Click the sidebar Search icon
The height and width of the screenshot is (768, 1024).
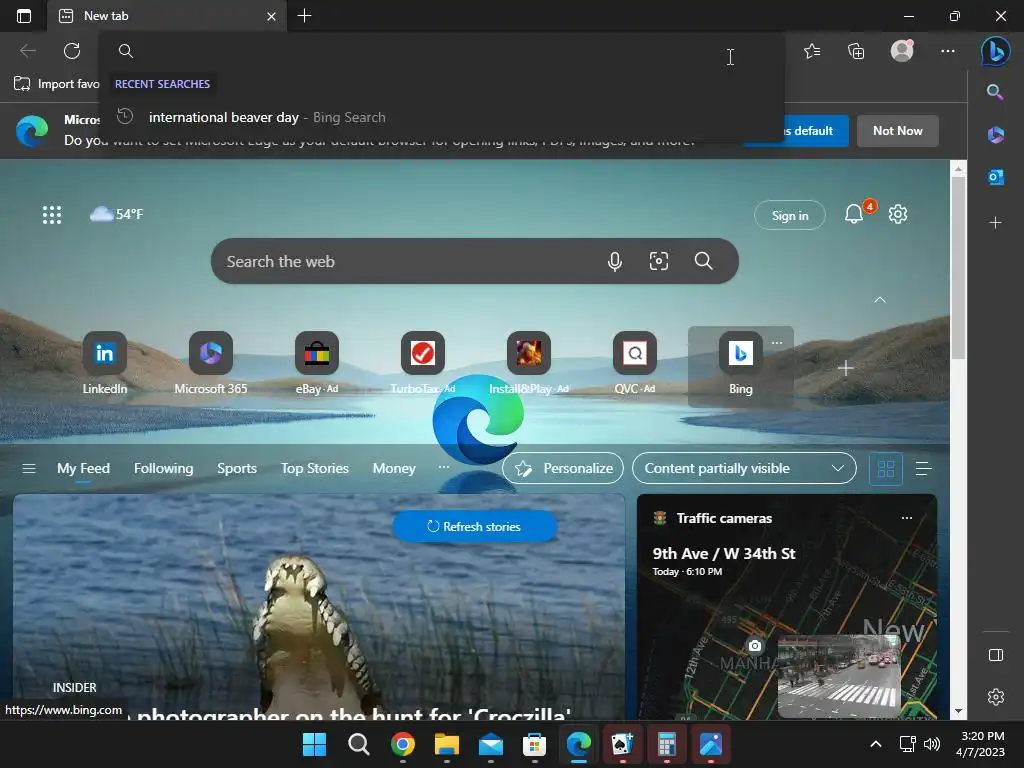pyautogui.click(x=995, y=92)
